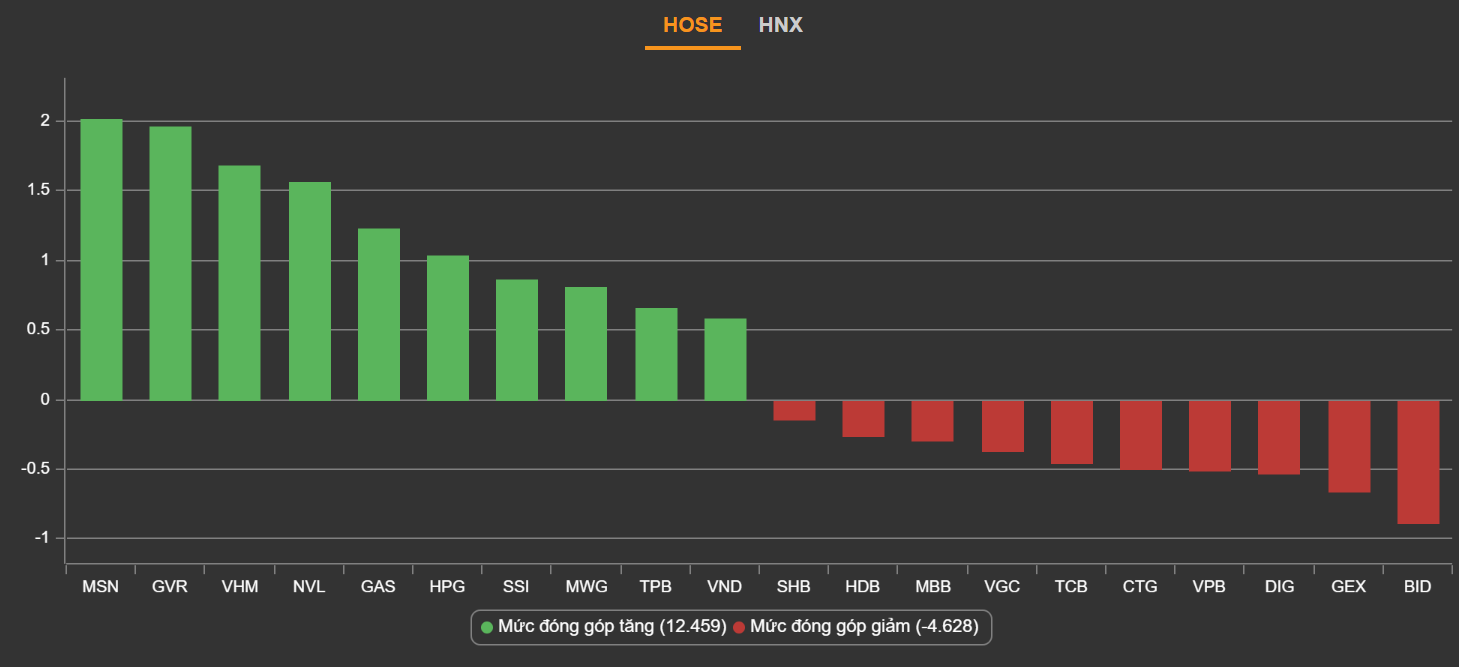Switch to the HNX tab
The height and width of the screenshot is (667, 1459).
[x=780, y=25]
